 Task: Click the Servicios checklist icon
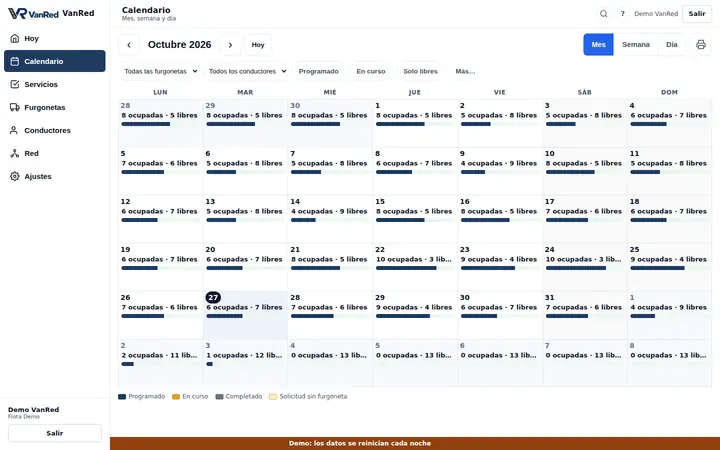(x=15, y=84)
